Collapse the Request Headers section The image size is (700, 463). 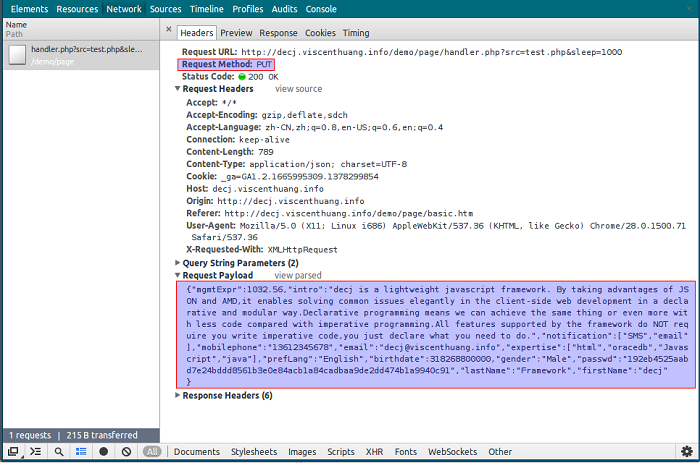[178, 88]
